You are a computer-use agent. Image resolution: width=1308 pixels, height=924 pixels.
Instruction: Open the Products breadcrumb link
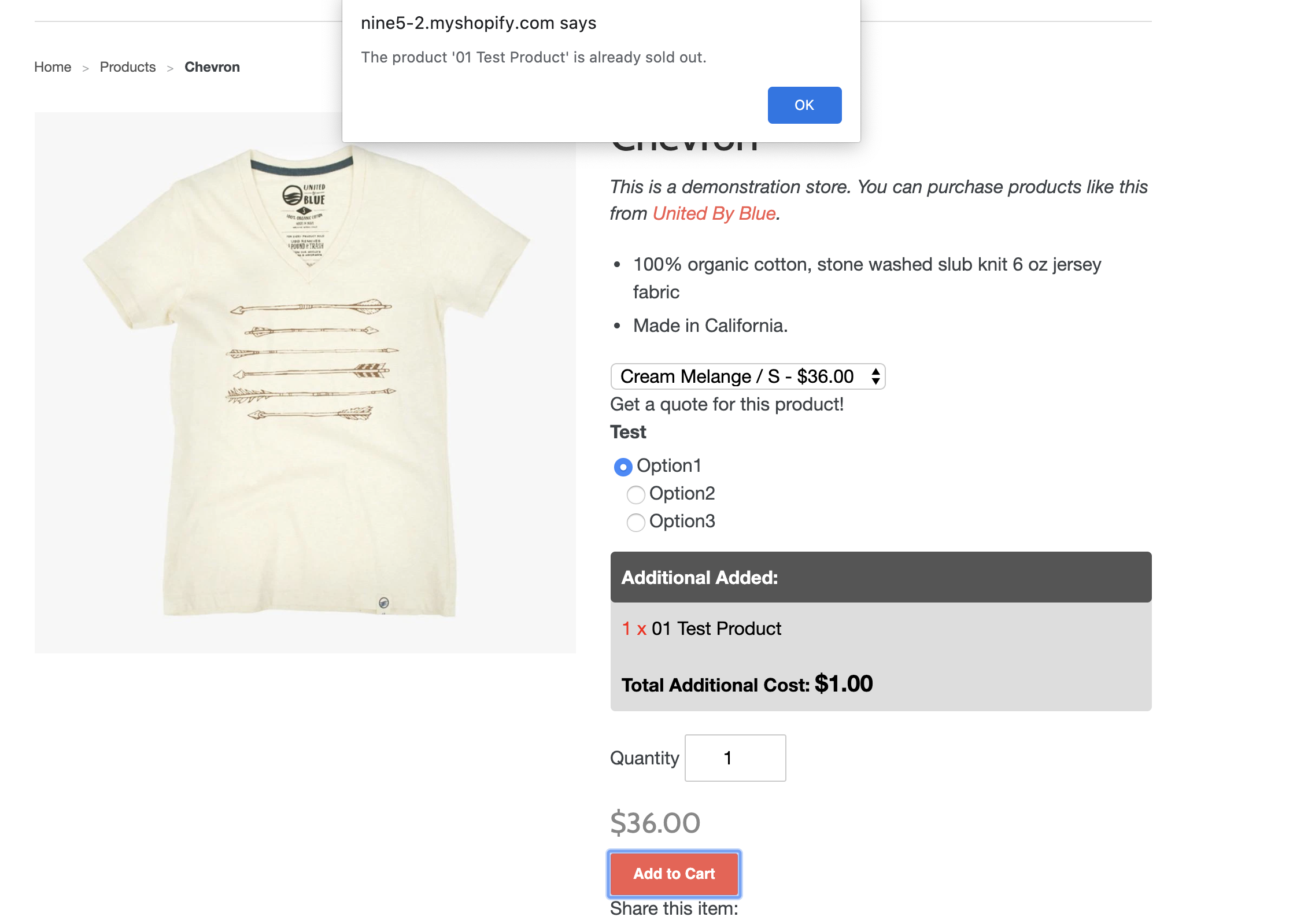[x=128, y=67]
